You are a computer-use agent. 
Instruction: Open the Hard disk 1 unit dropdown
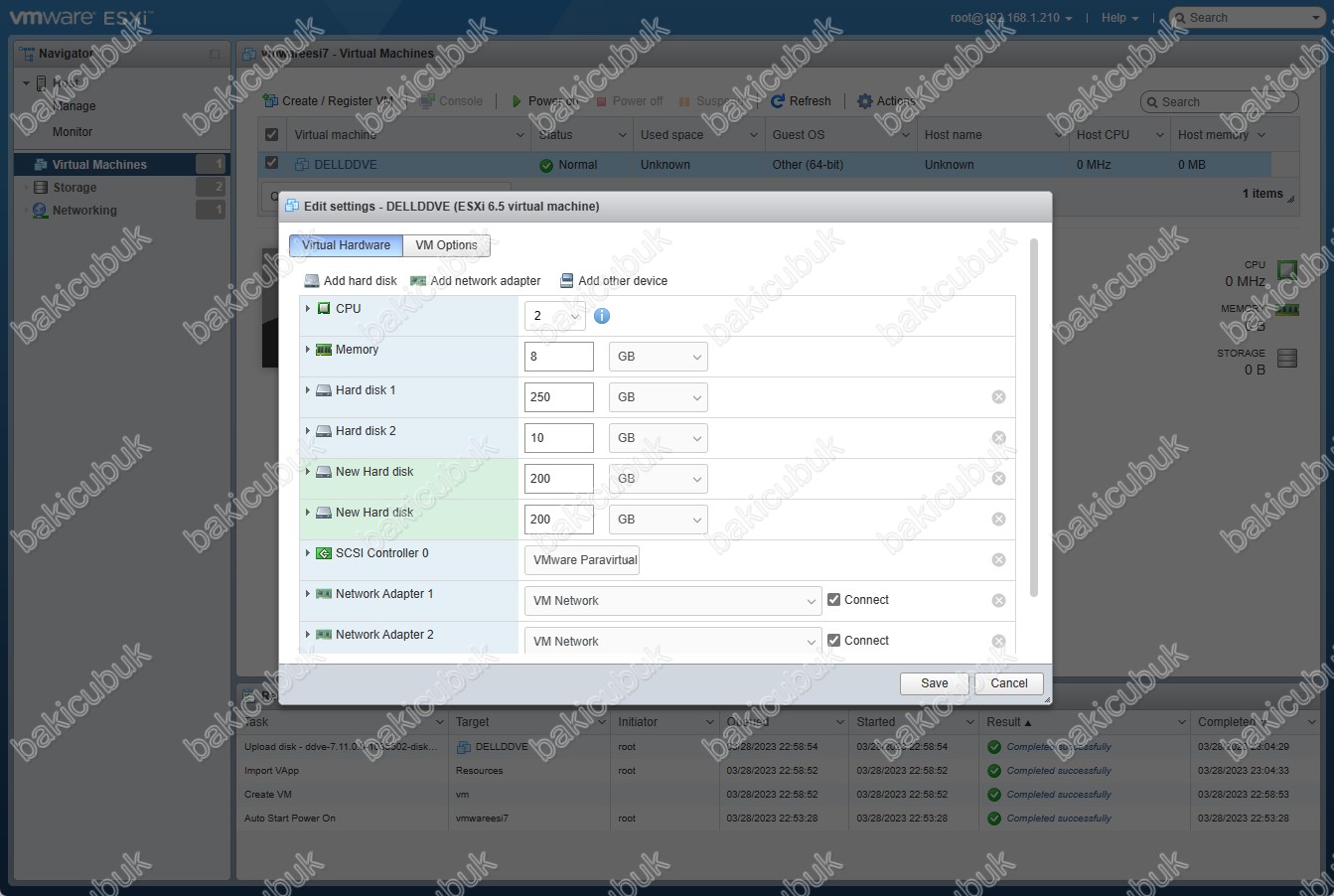click(x=659, y=397)
